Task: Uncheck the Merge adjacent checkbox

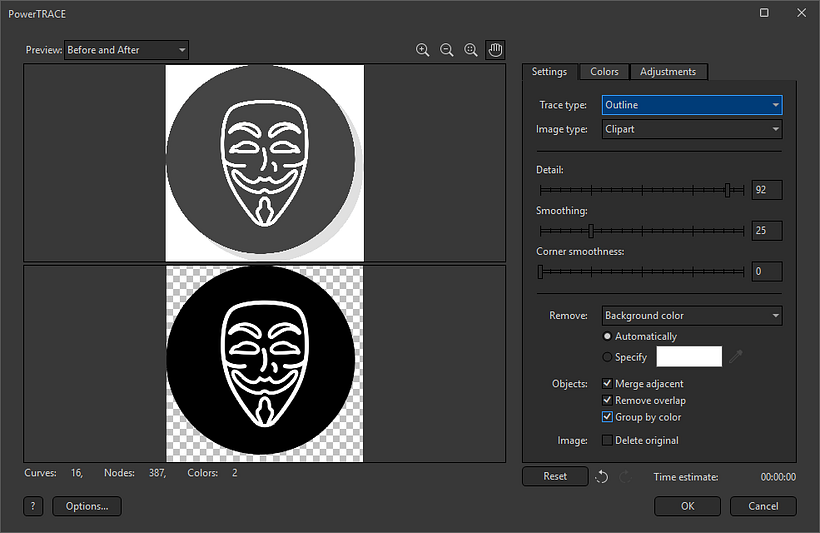Action: coord(608,384)
